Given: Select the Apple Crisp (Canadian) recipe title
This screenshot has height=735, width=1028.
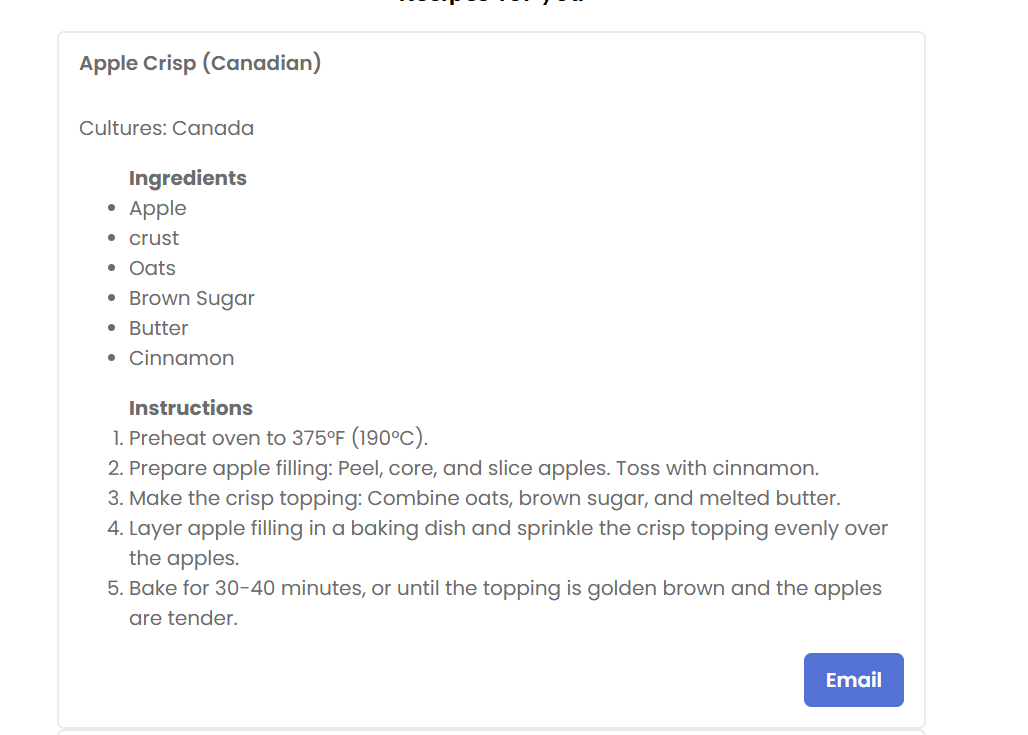Looking at the screenshot, I should click(201, 63).
